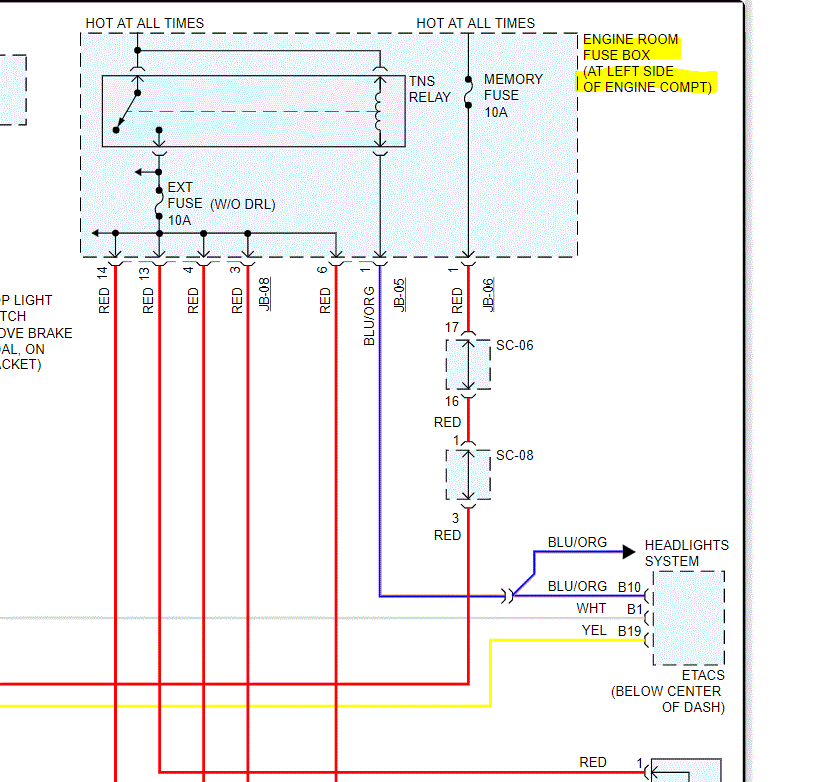This screenshot has width=835, height=782.
Task: Click the pin 3 RED wire label by JB-08
Action: (237, 300)
